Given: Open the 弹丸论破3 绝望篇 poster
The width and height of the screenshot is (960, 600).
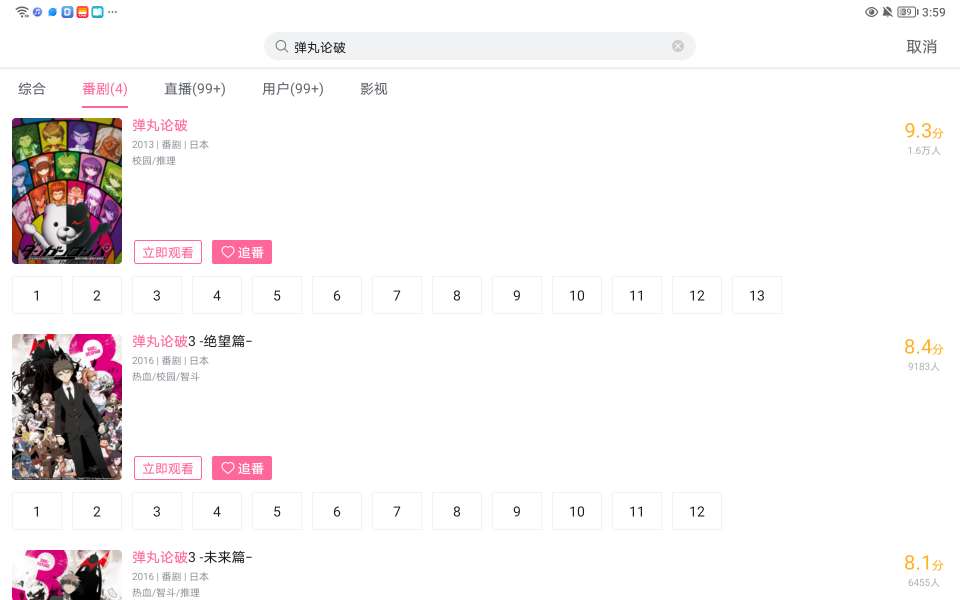Looking at the screenshot, I should [67, 407].
